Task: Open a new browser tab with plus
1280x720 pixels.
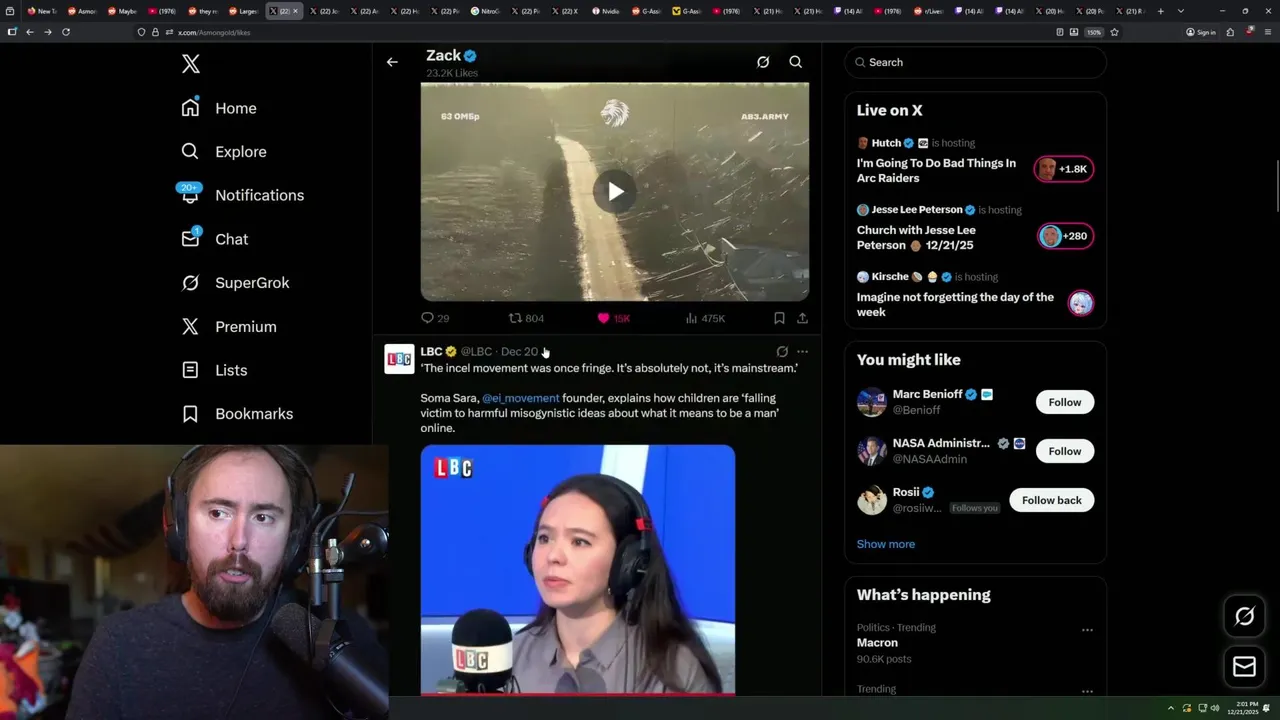Action: [x=1160, y=11]
